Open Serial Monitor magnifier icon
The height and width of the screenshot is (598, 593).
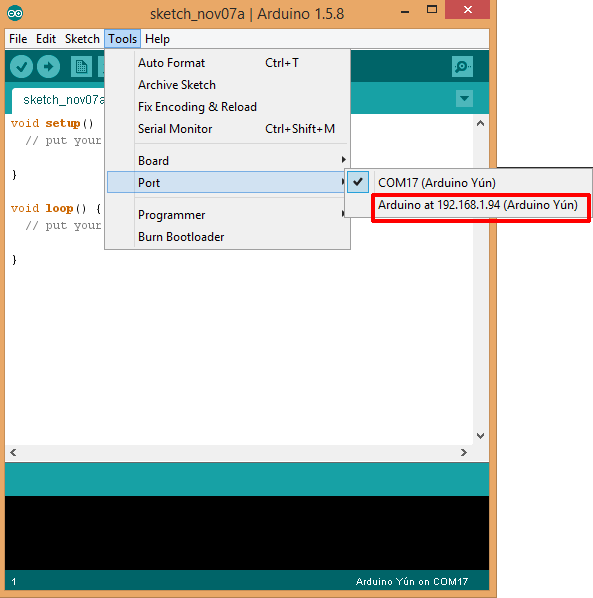pyautogui.click(x=462, y=67)
